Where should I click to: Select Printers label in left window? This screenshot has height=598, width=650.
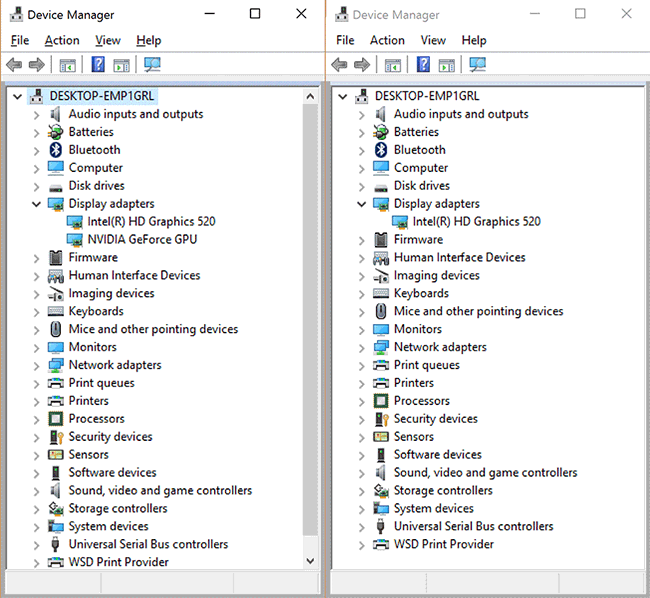(89, 401)
